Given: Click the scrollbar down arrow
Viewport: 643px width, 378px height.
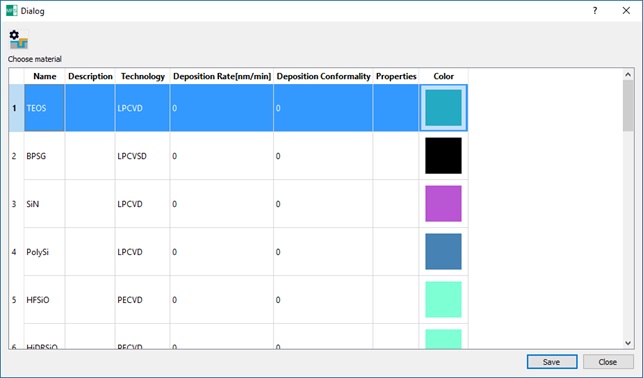Looking at the screenshot, I should (628, 343).
